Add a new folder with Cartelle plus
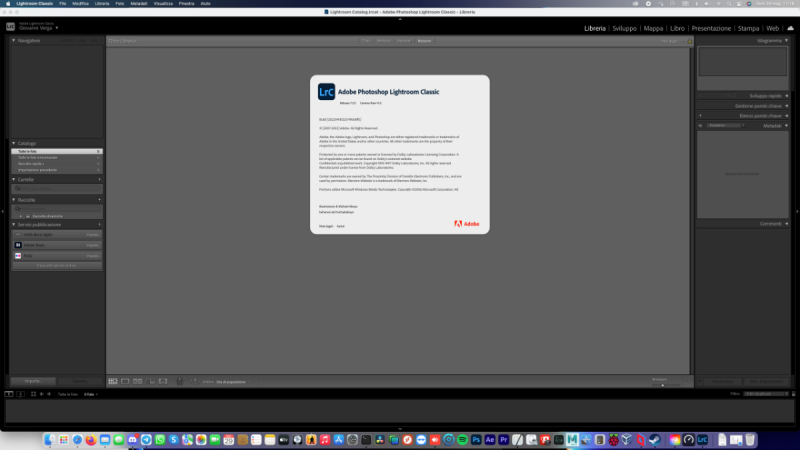Screen dimensions: 800x450 [x=99, y=180]
